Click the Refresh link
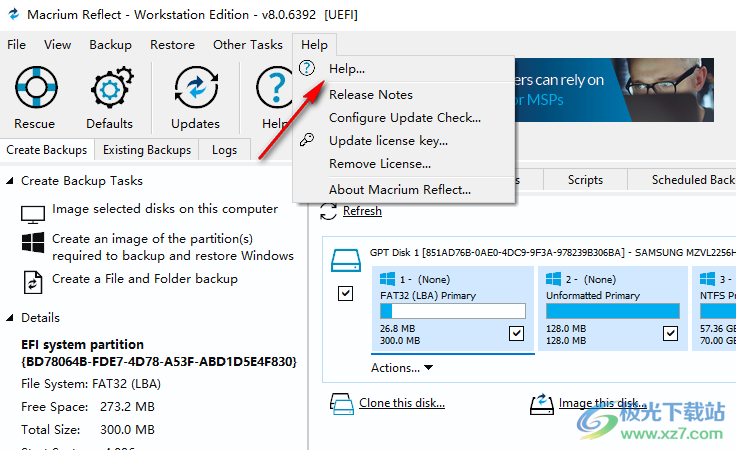This screenshot has width=736, height=450. [362, 211]
